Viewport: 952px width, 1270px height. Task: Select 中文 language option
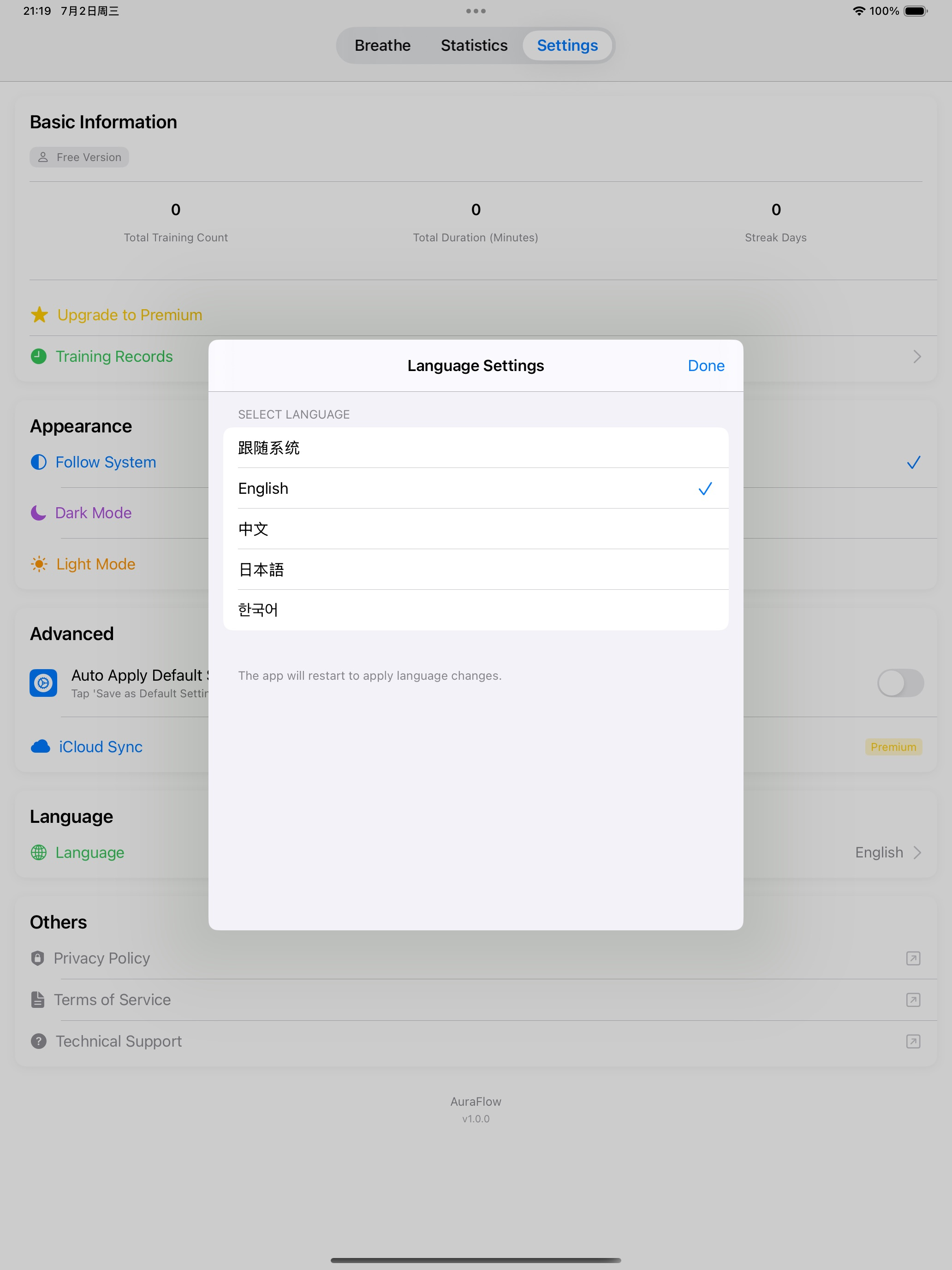coord(476,529)
